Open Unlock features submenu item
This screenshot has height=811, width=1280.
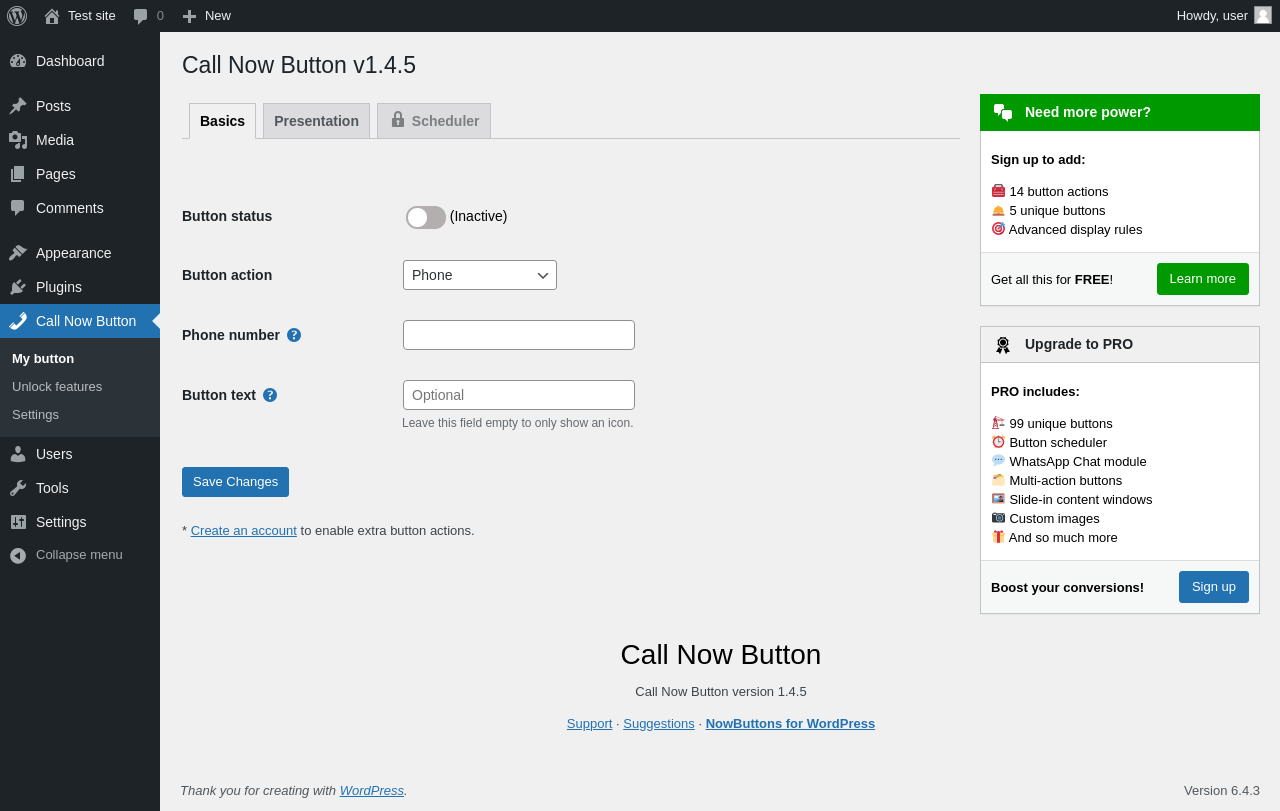coord(57,387)
